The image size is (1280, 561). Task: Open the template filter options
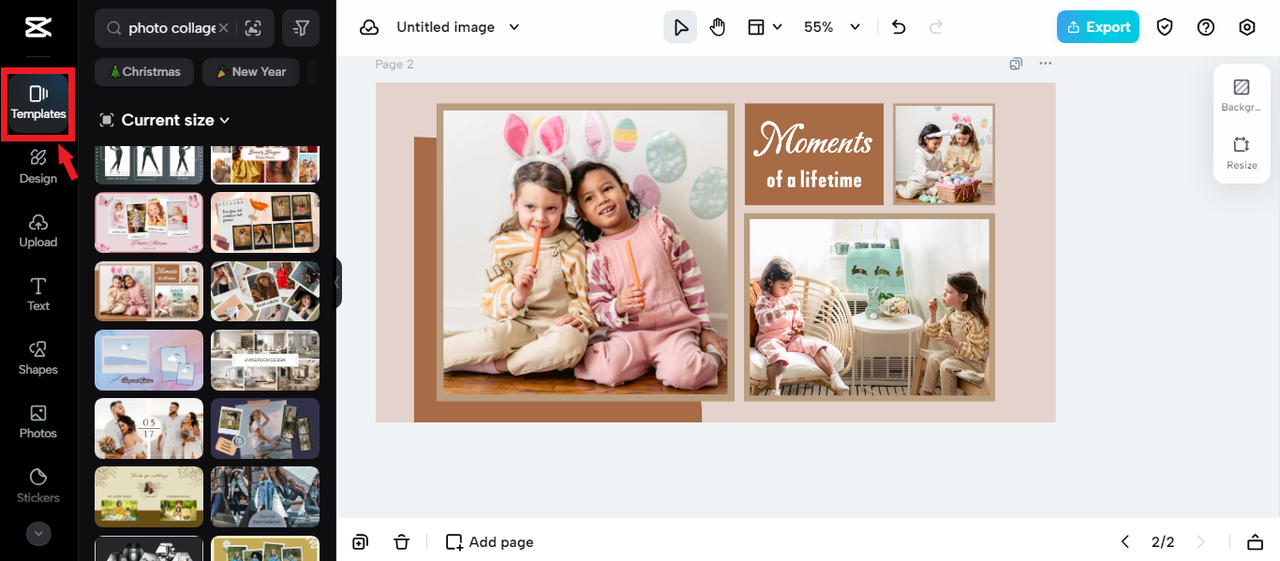click(301, 28)
